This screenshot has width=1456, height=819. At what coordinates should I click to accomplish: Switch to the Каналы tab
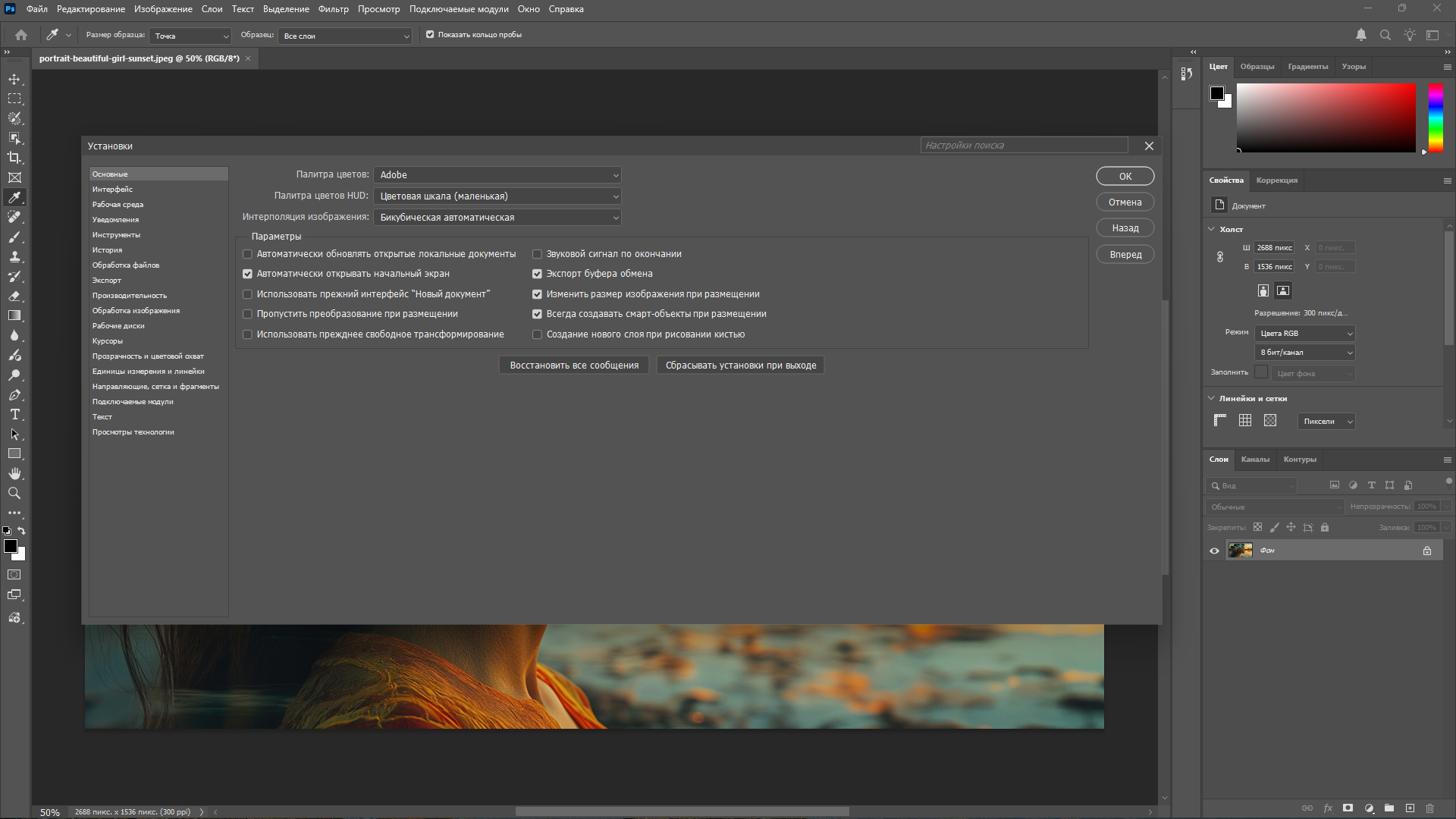[1255, 460]
